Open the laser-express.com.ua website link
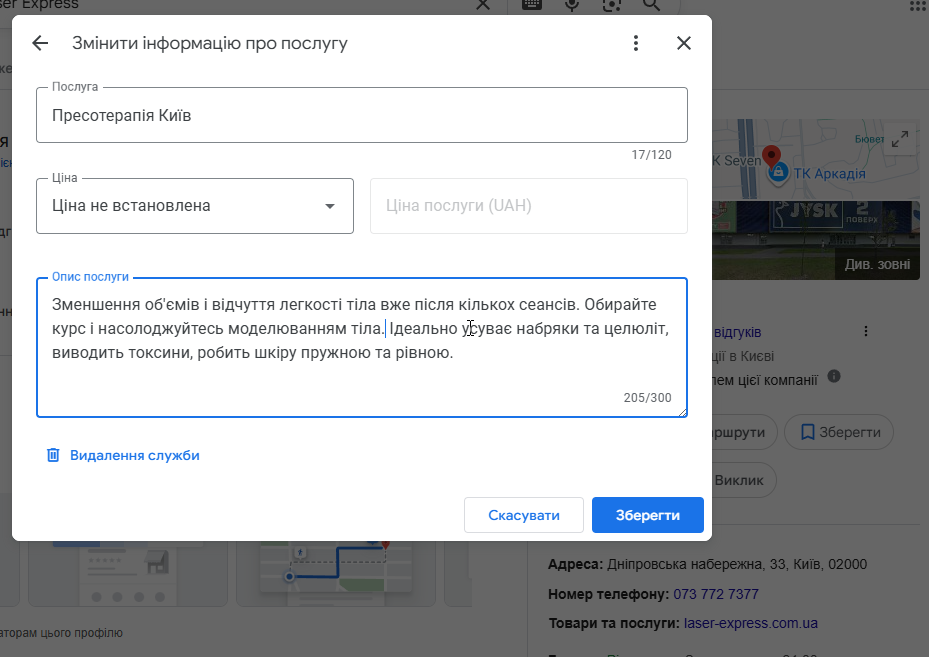 [x=751, y=623]
